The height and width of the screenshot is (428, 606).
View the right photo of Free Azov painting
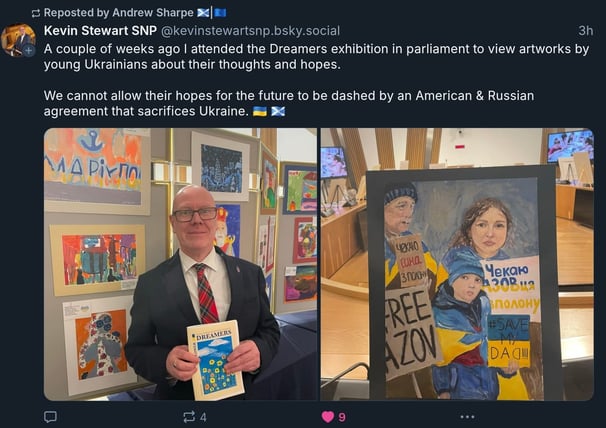(x=457, y=264)
